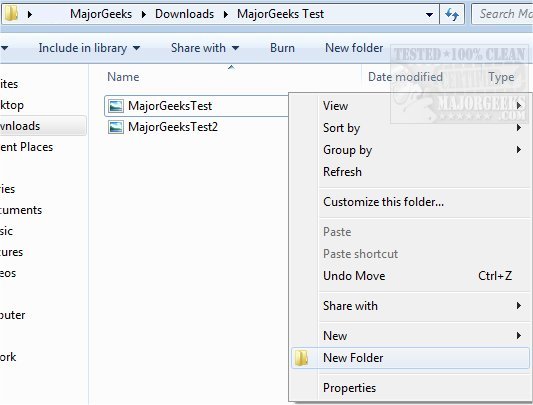Click the Burn toolbar button
Screen dimensions: 533x405
(282, 48)
